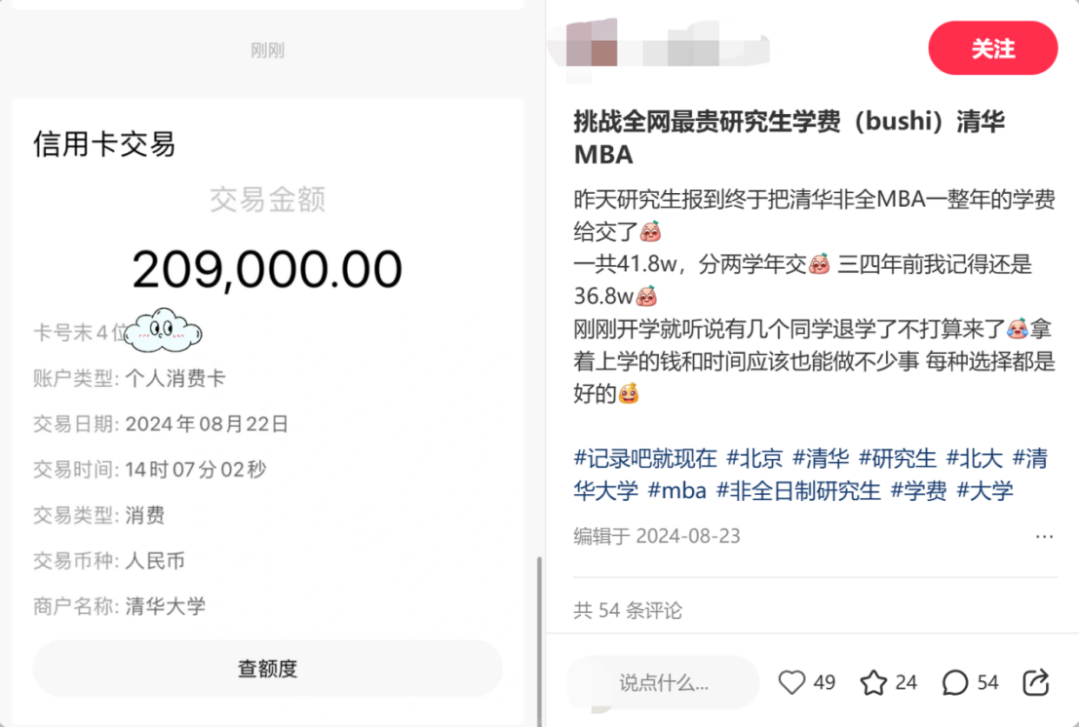Open the #学费 hashtag
The height and width of the screenshot is (728, 1080).
919,491
